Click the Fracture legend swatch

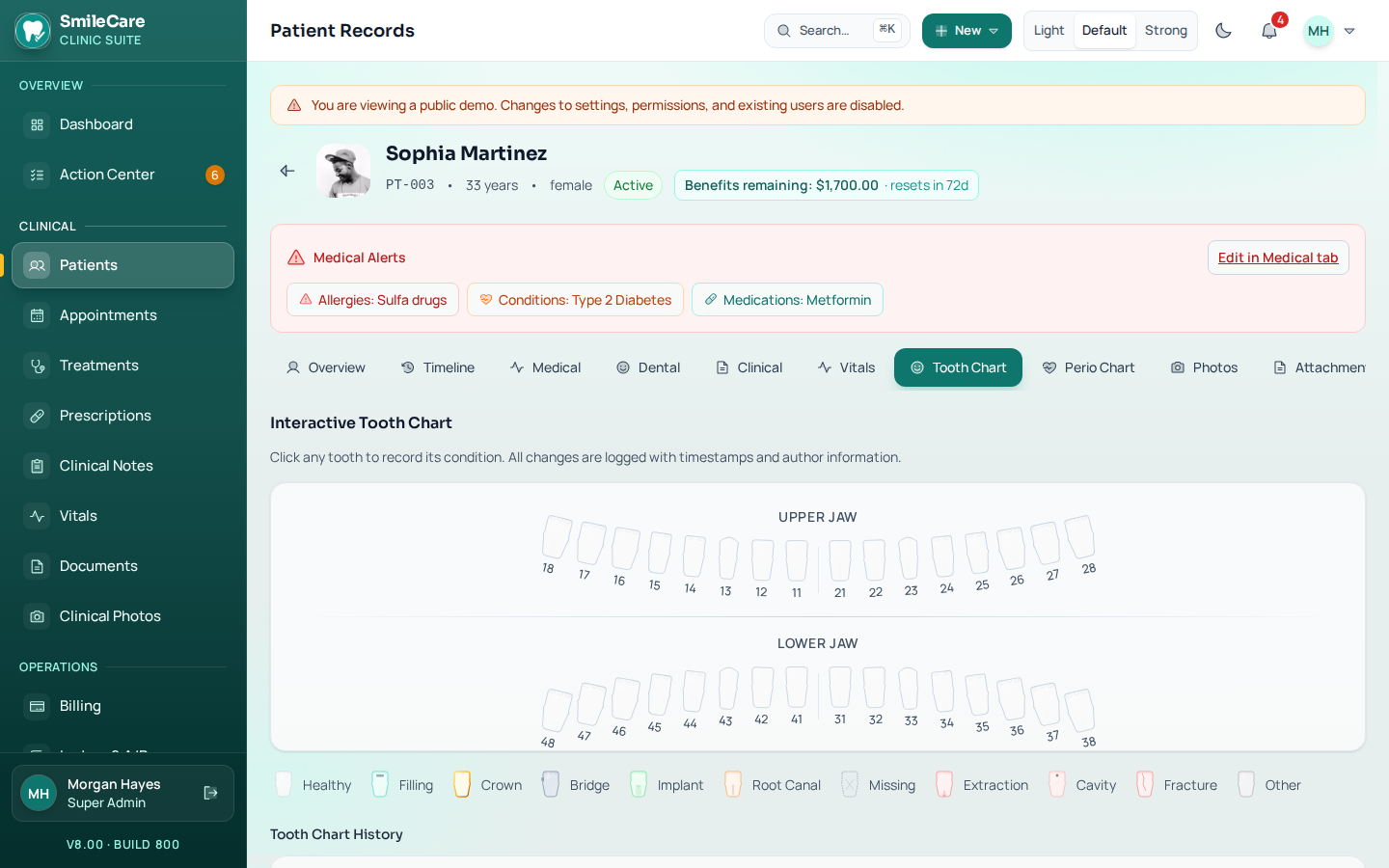(x=1145, y=784)
